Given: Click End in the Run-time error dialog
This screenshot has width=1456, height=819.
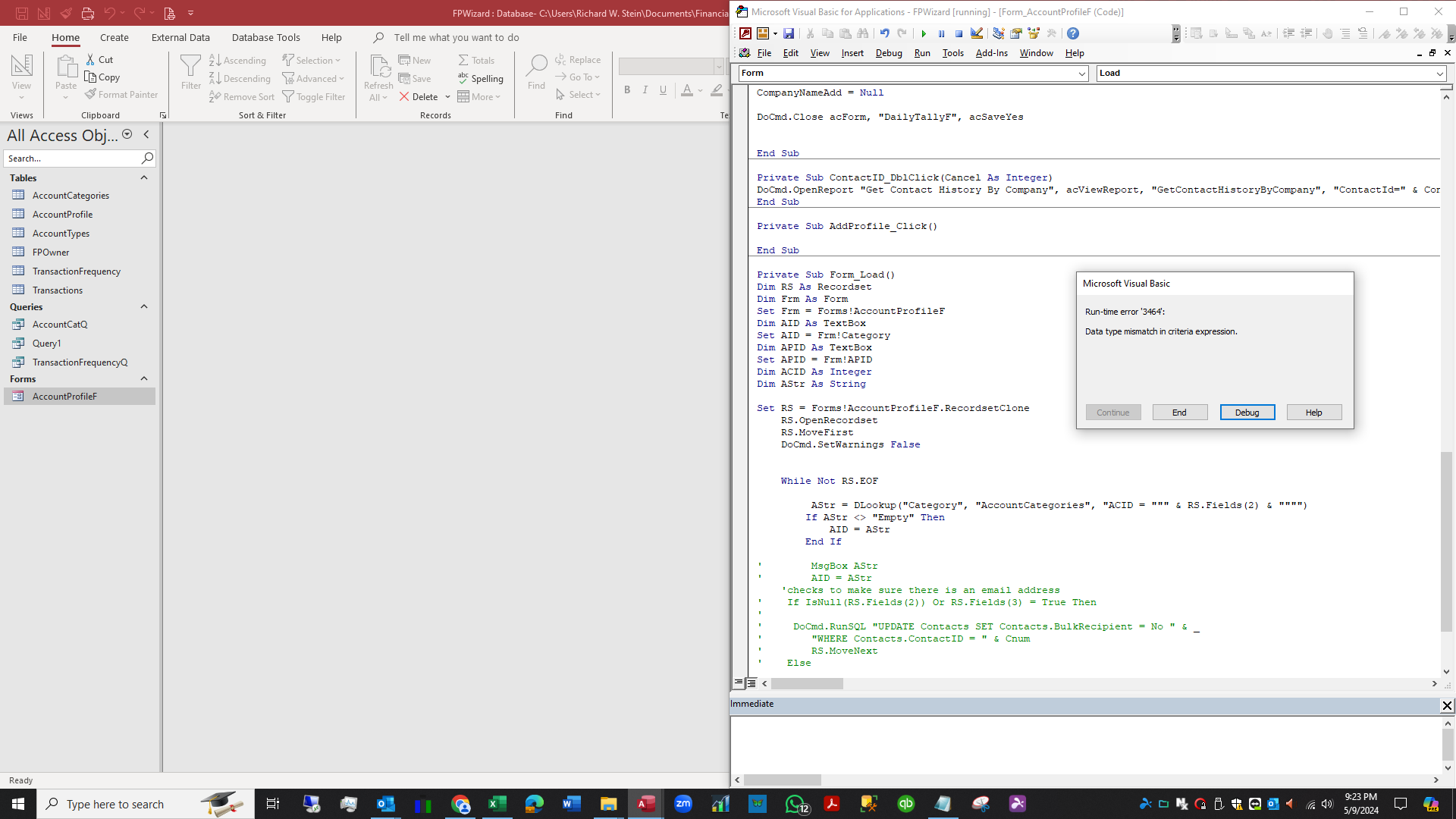Looking at the screenshot, I should 1179,412.
